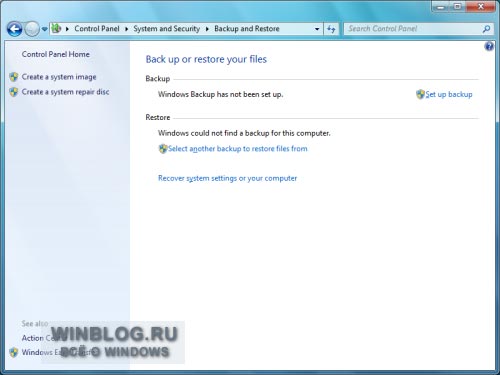Open the address bar history dropdown
This screenshot has width=500, height=375.
[x=317, y=29]
